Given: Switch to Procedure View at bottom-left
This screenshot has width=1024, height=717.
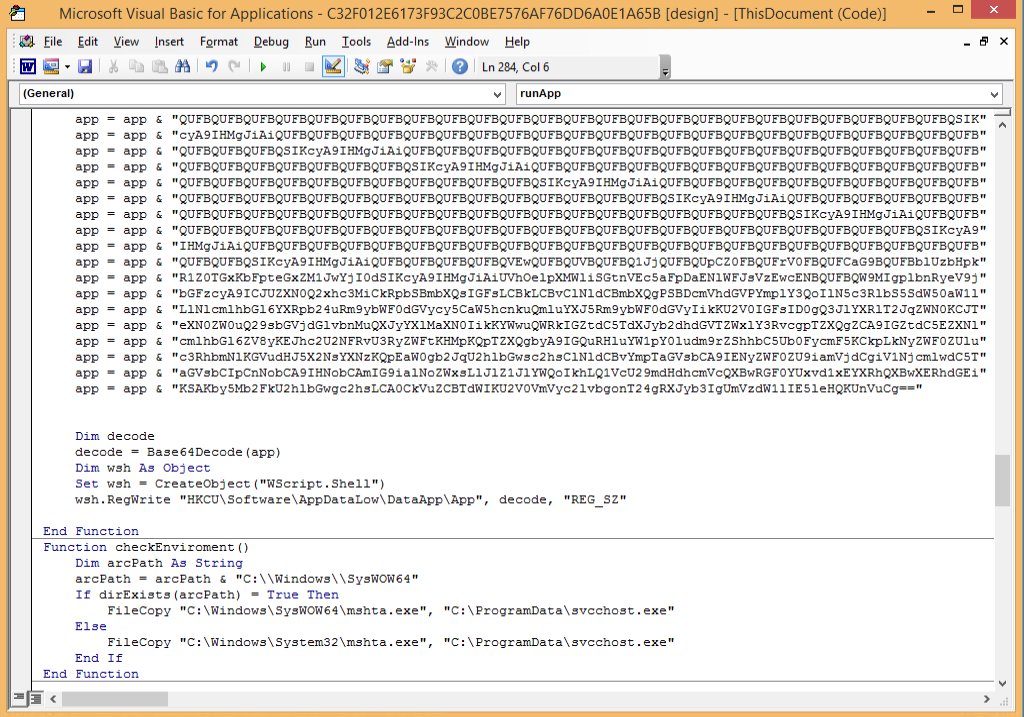Looking at the screenshot, I should pyautogui.click(x=20, y=699).
